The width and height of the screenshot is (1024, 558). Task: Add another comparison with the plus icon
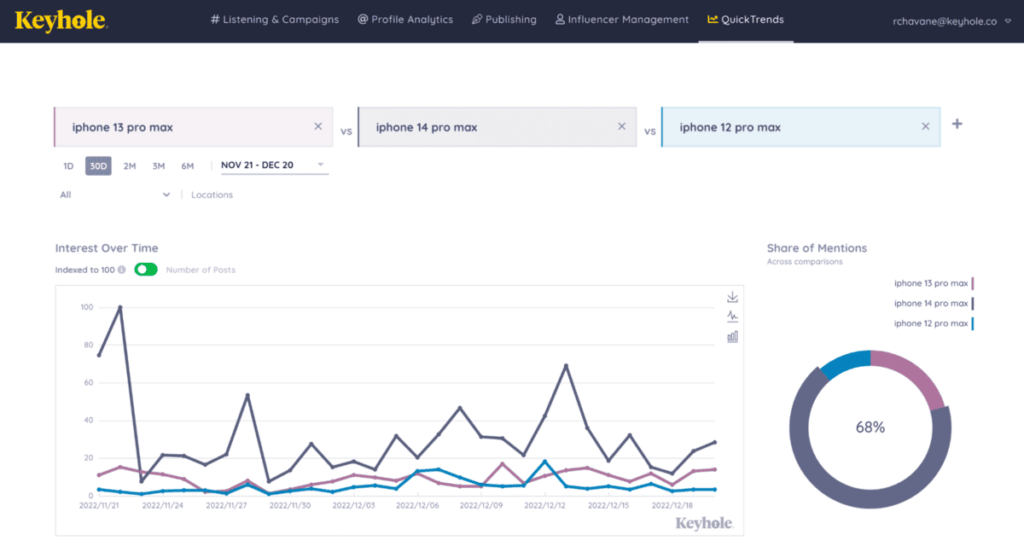tap(957, 123)
